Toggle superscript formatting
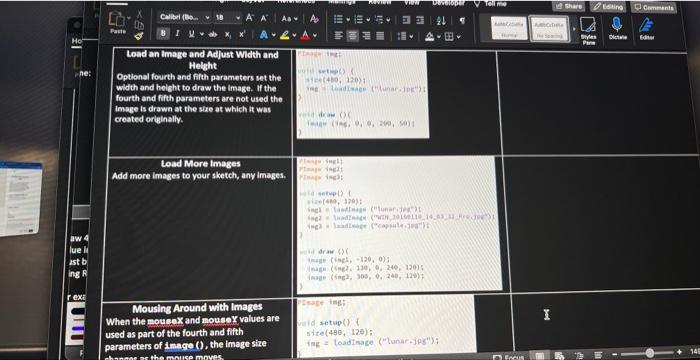This screenshot has height=360, width=700. point(242,34)
